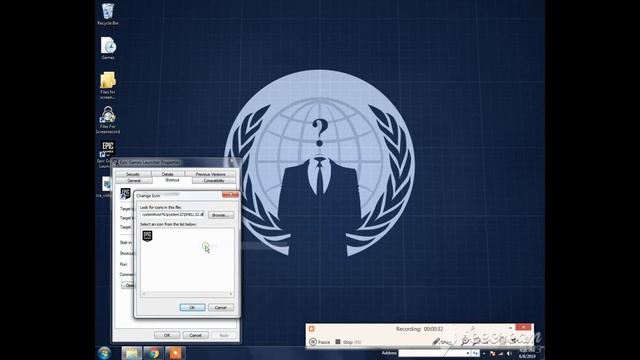Click the Start button on the taskbar

(x=104, y=353)
